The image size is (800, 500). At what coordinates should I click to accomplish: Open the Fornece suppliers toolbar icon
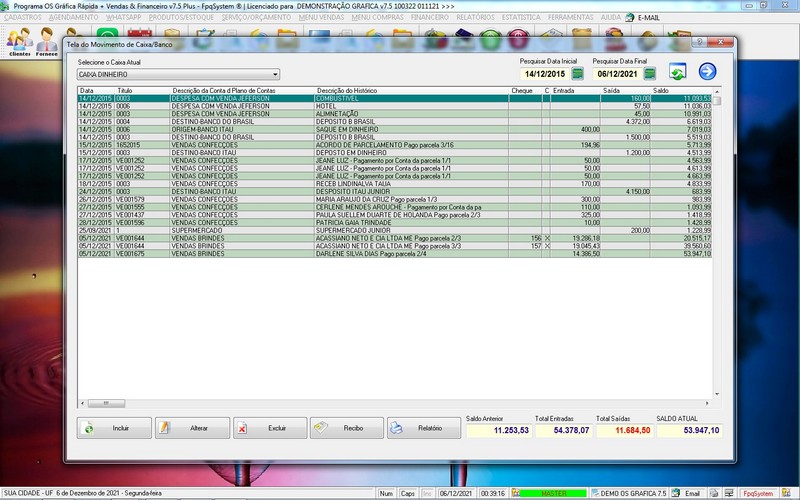coord(46,41)
